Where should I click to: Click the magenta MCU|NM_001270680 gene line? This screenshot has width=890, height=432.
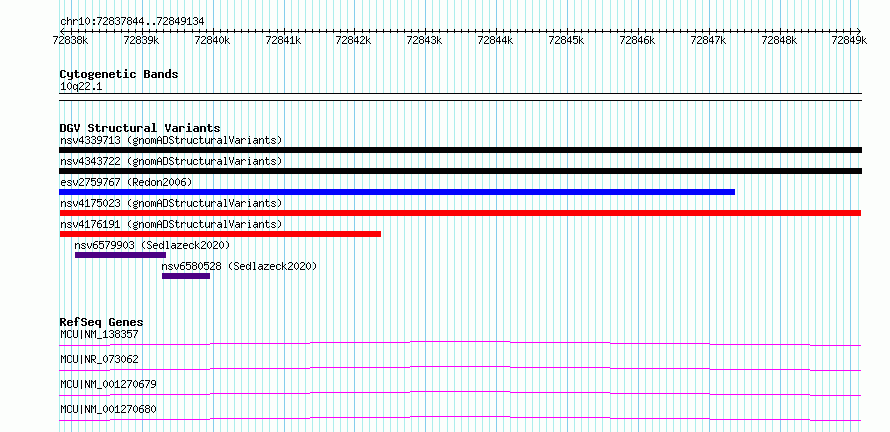point(460,418)
